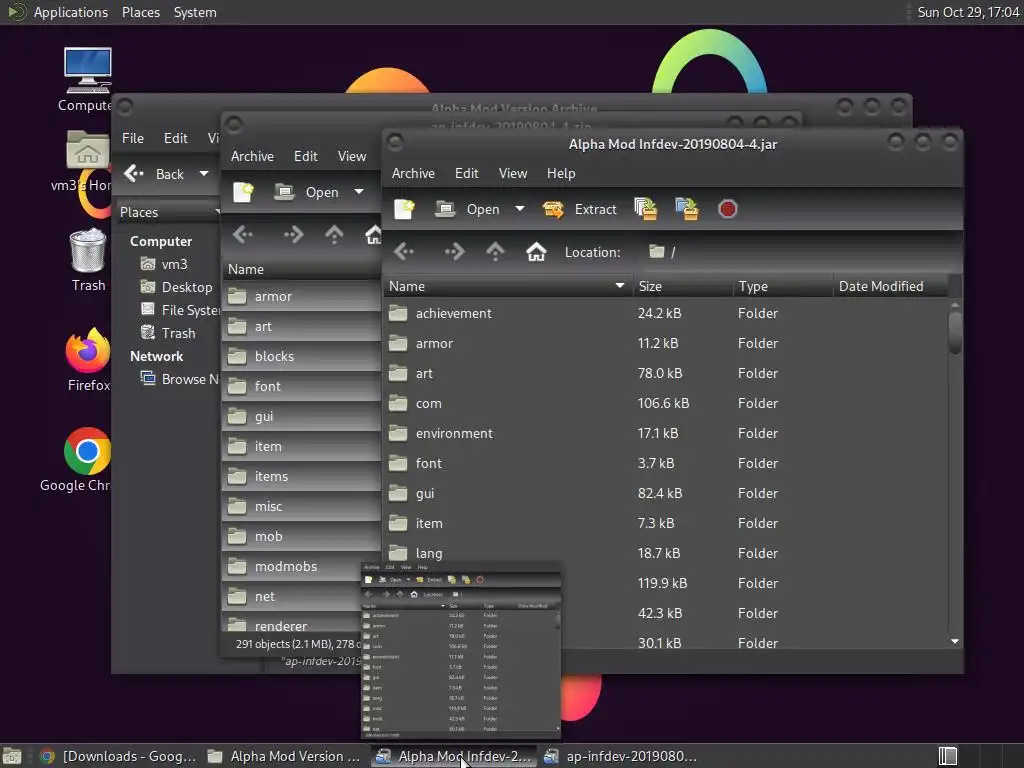Image resolution: width=1024 pixels, height=768 pixels.
Task: Expand the Open recent dropdown arrow in the jar window
Action: point(520,209)
